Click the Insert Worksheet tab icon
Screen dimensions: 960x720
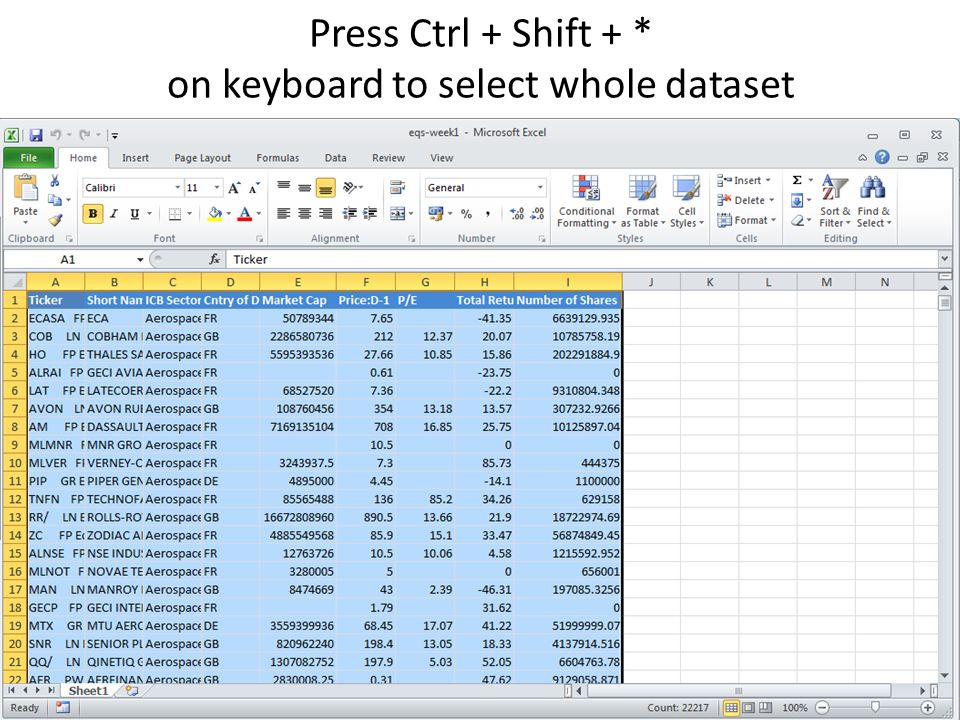click(132, 691)
